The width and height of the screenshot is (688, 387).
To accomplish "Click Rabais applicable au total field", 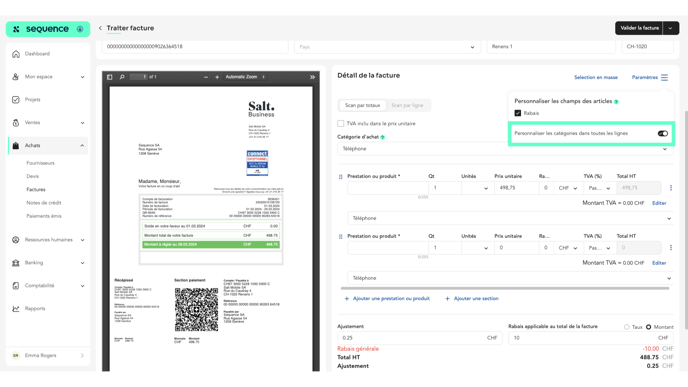I will click(591, 338).
